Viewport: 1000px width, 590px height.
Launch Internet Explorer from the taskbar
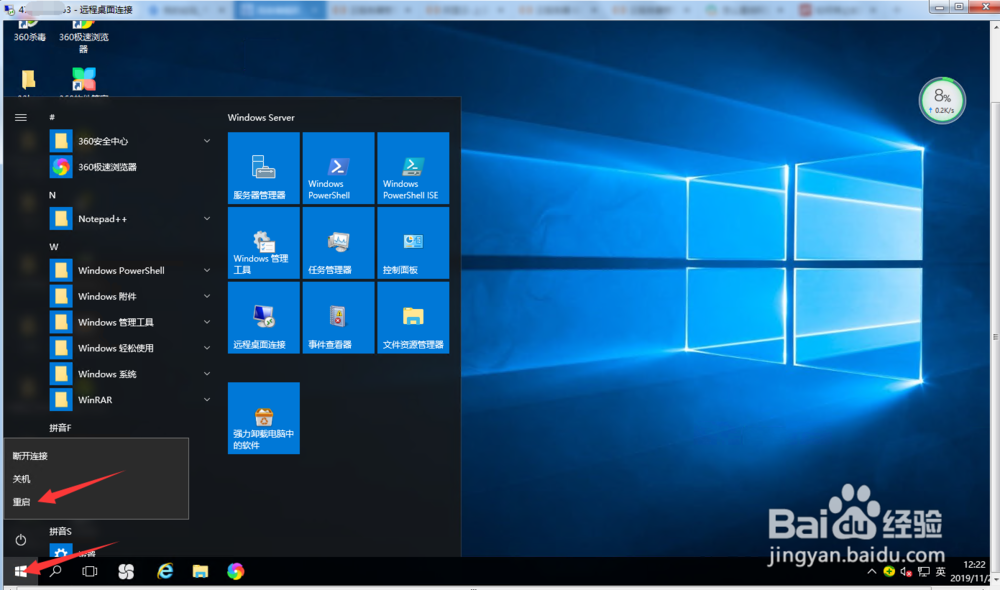pyautogui.click(x=165, y=571)
